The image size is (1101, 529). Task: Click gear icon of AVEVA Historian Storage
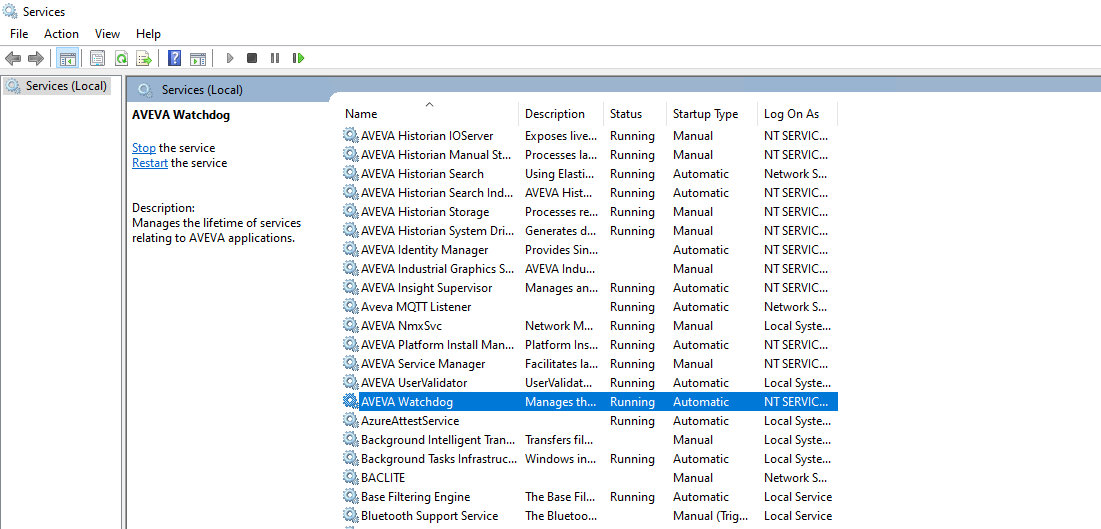pyautogui.click(x=350, y=211)
